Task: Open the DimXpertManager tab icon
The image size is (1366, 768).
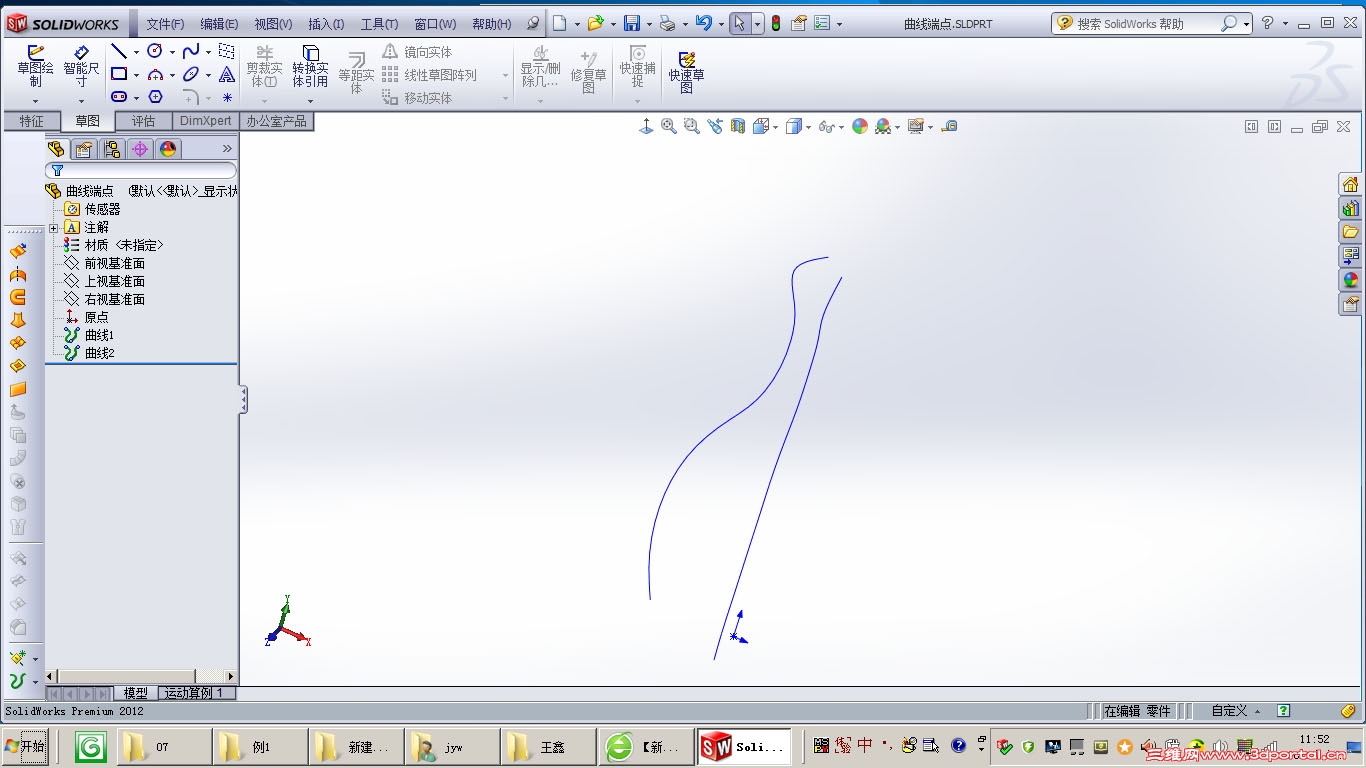Action: [x=140, y=149]
